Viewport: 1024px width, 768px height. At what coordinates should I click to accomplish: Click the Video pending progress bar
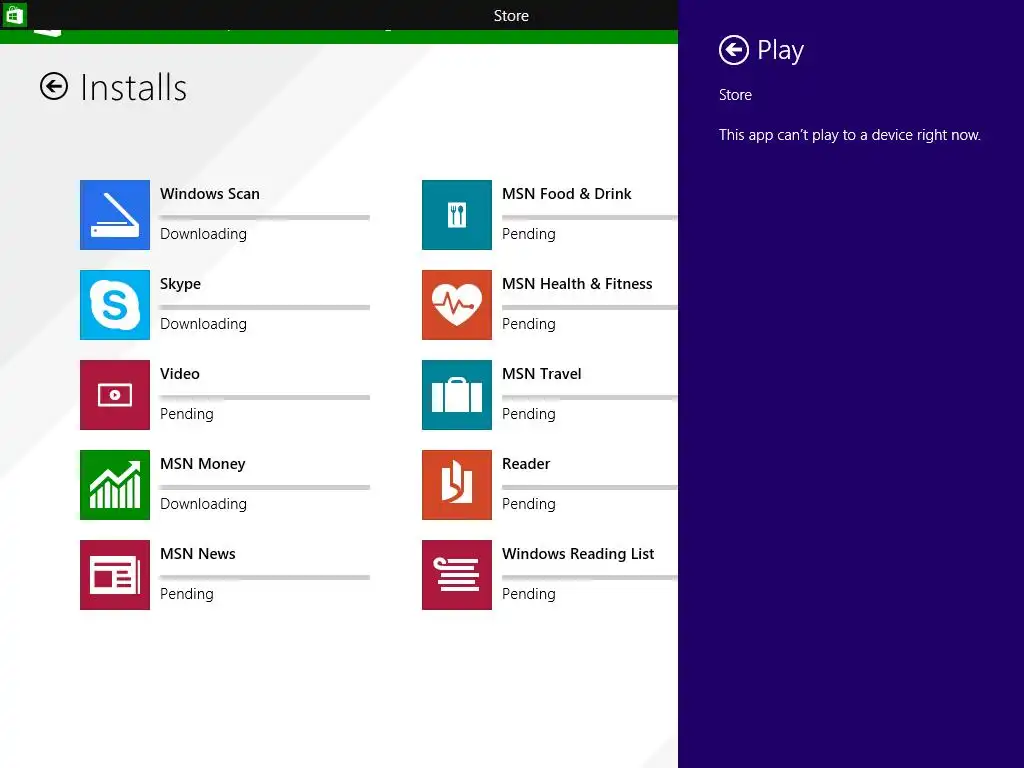(x=264, y=397)
